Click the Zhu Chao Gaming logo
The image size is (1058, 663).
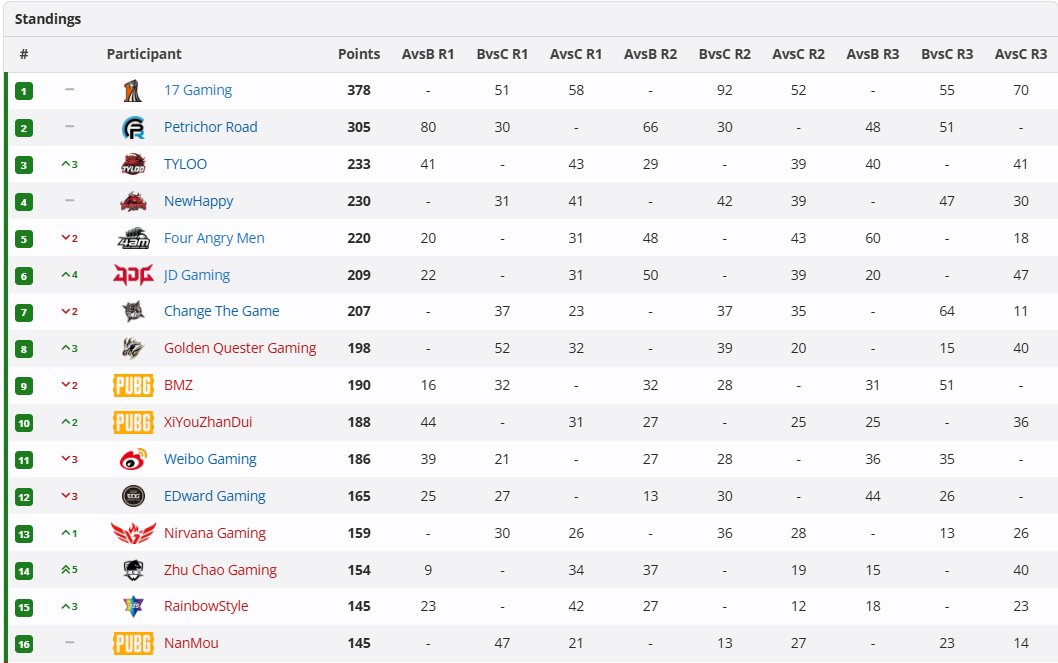[133, 571]
